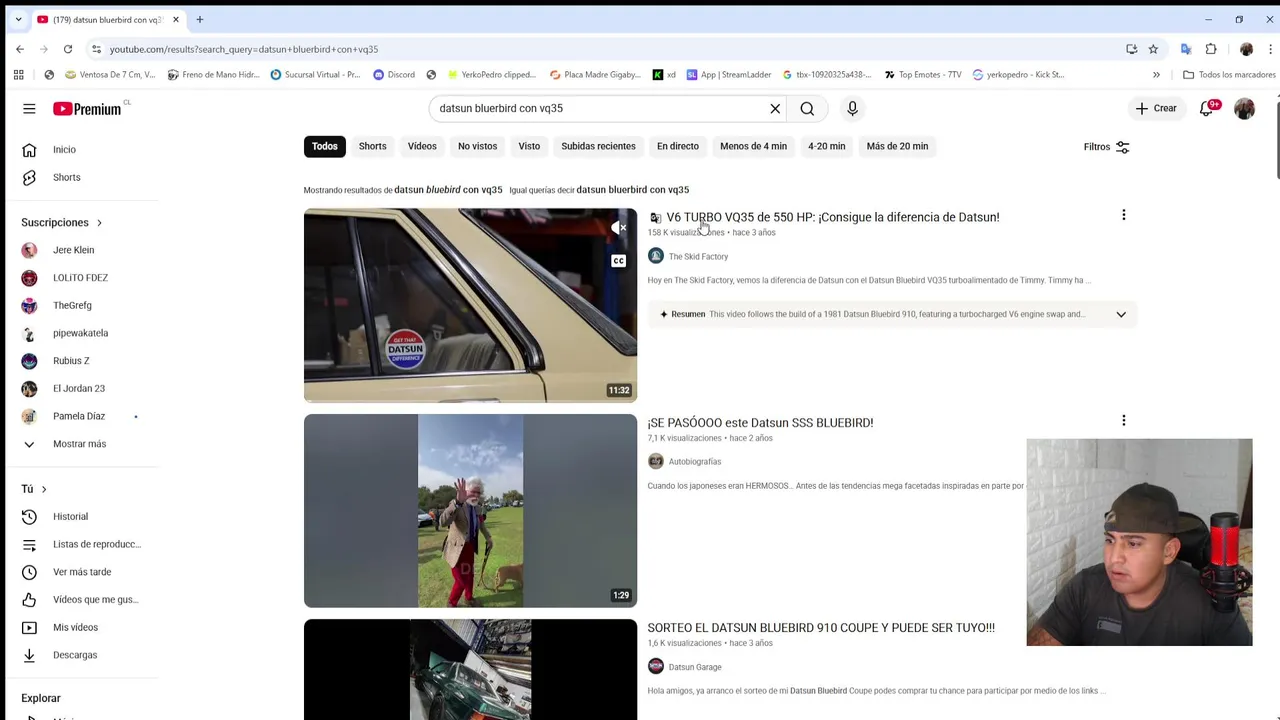Click the Inicio home icon
Viewport: 1280px width, 720px height.
pyautogui.click(x=29, y=149)
